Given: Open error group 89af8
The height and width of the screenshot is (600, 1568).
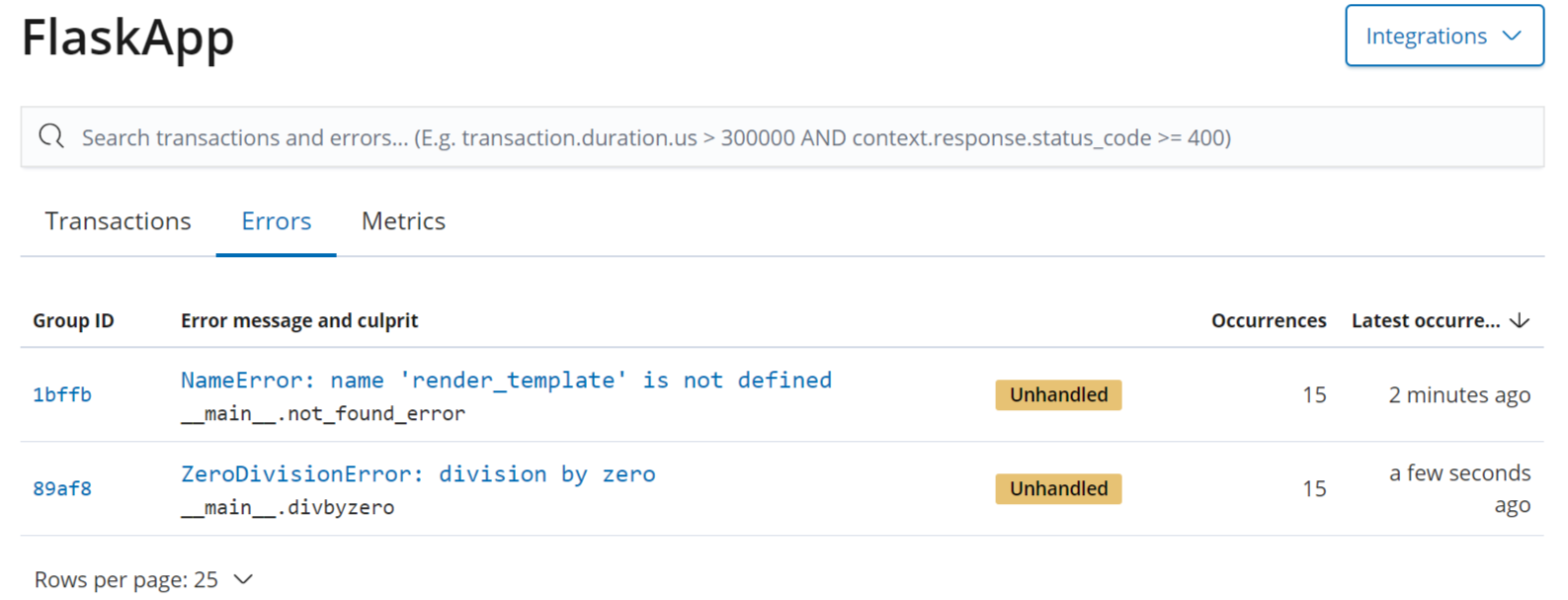Looking at the screenshot, I should [61, 487].
